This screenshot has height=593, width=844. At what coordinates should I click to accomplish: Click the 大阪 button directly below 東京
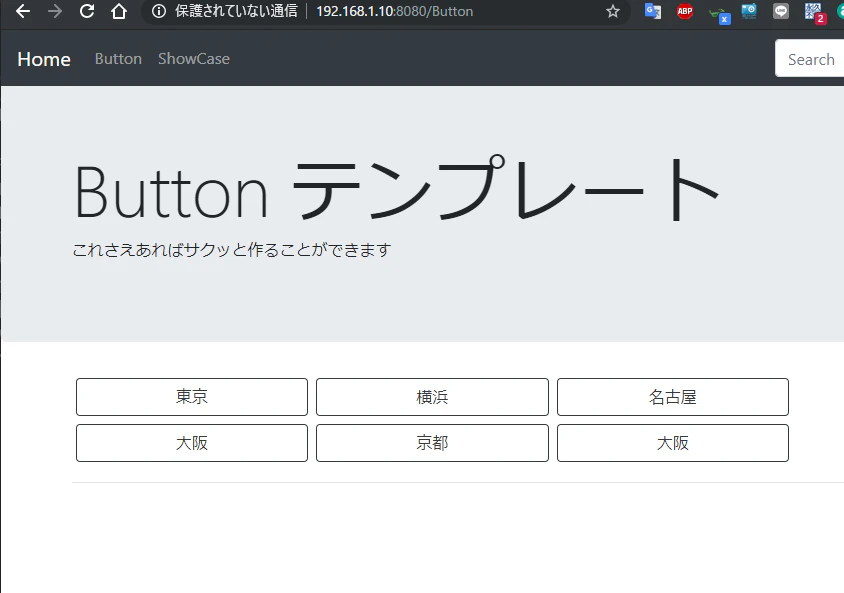pyautogui.click(x=192, y=443)
